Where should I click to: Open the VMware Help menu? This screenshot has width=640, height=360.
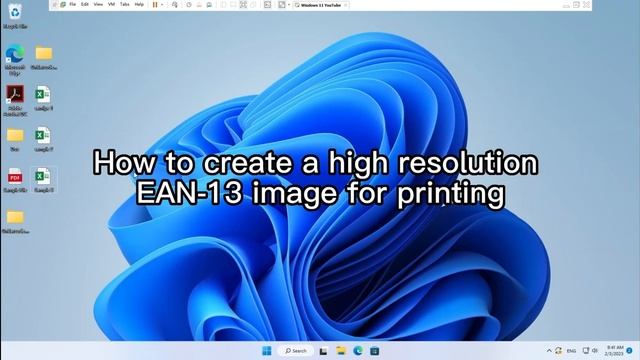[139, 4]
